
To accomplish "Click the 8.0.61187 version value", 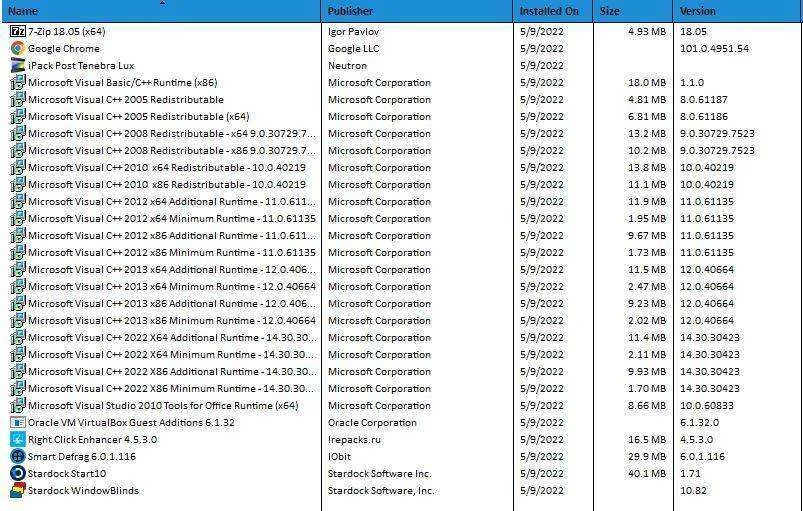I will (x=704, y=99).
